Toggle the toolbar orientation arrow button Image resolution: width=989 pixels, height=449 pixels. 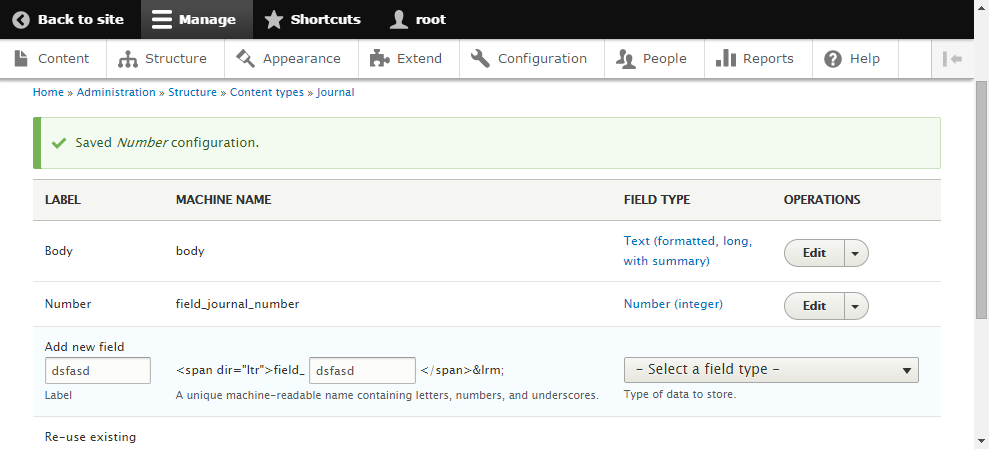tap(952, 59)
